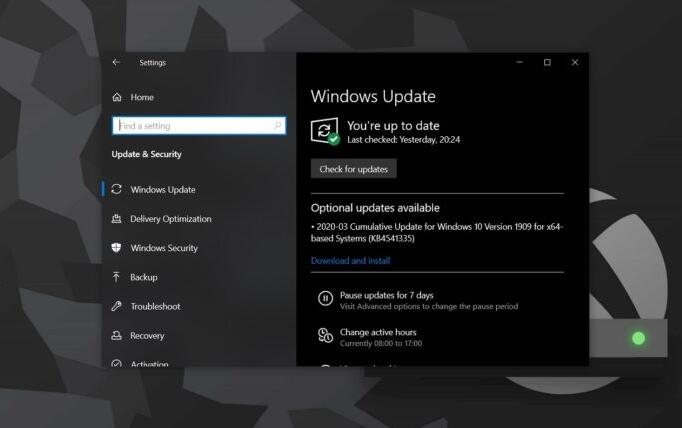Image resolution: width=682 pixels, height=428 pixels.
Task: Open the Activation page
Action: [x=149, y=364]
